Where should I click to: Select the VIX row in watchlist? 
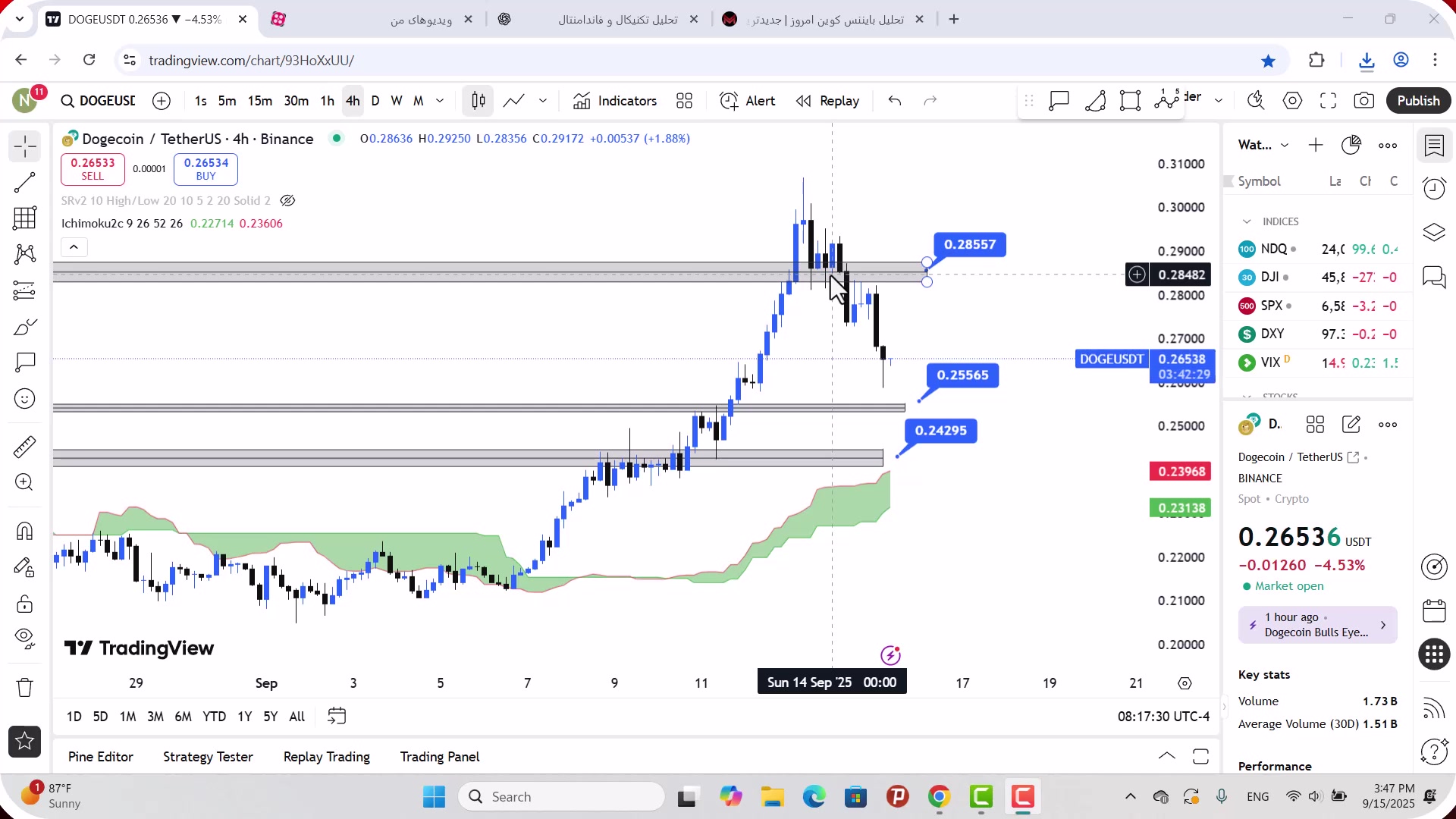(1318, 362)
